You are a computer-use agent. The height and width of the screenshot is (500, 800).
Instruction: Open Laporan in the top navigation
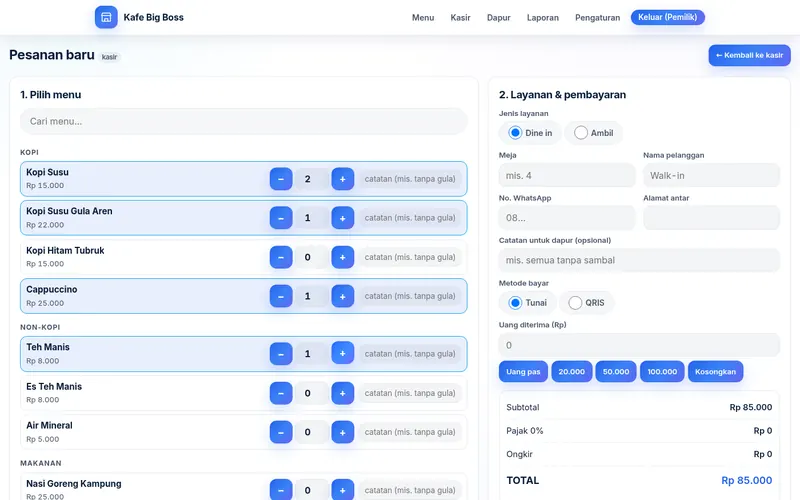543,17
